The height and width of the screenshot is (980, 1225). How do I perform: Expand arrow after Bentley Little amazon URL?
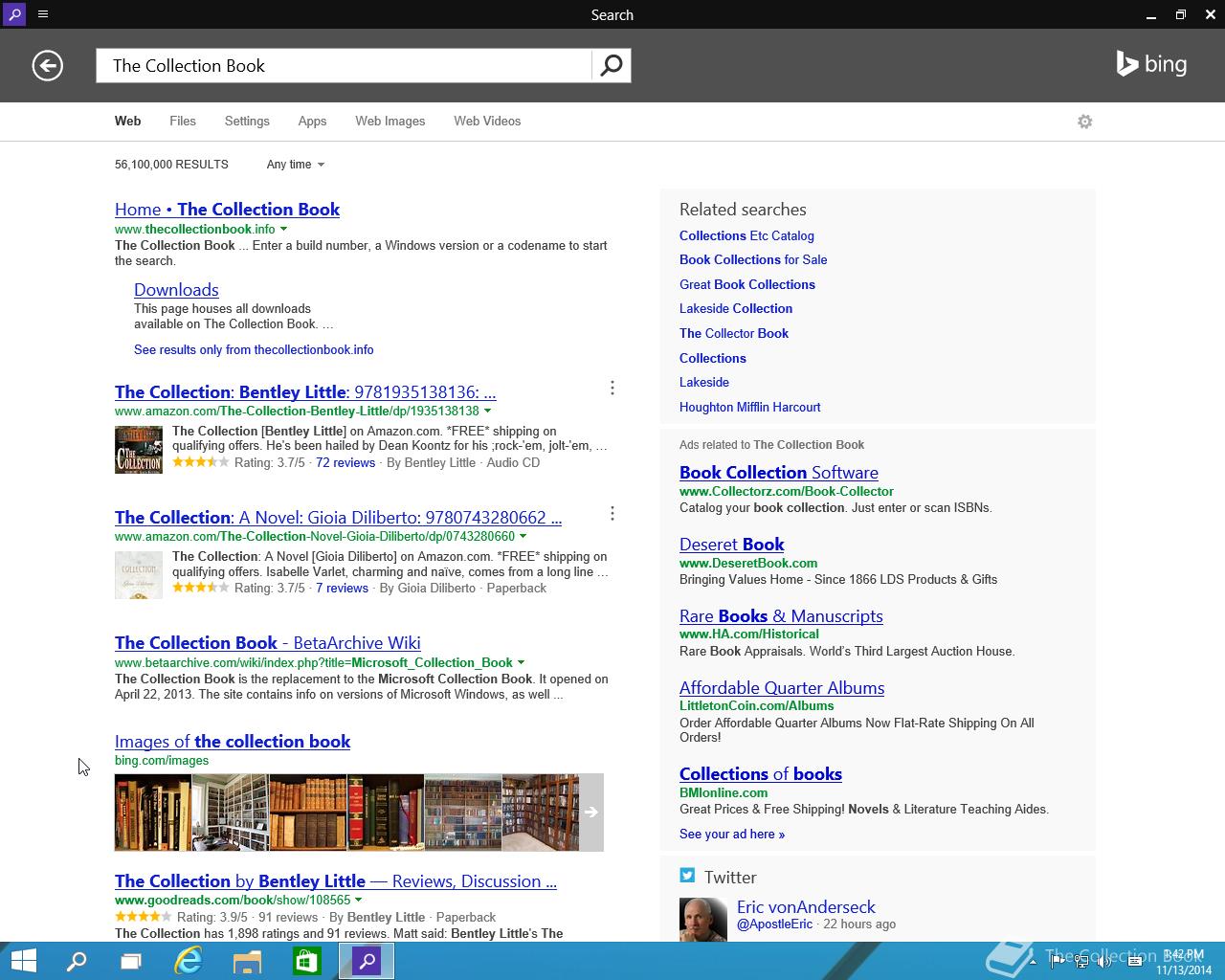coord(487,411)
